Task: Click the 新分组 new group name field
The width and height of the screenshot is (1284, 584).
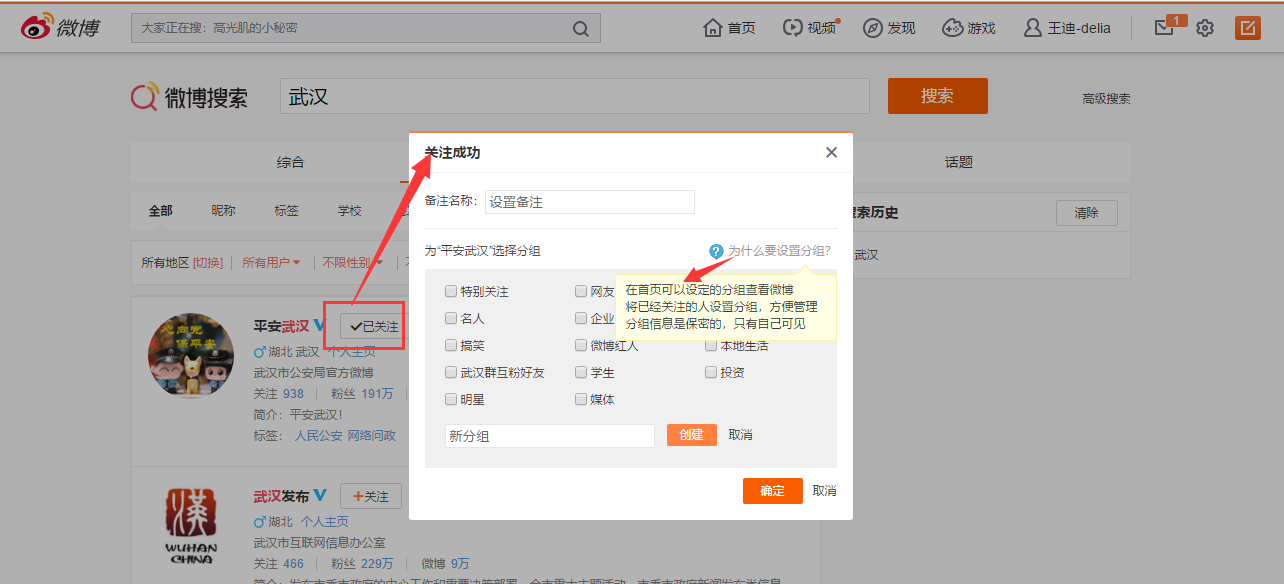Action: pos(550,436)
